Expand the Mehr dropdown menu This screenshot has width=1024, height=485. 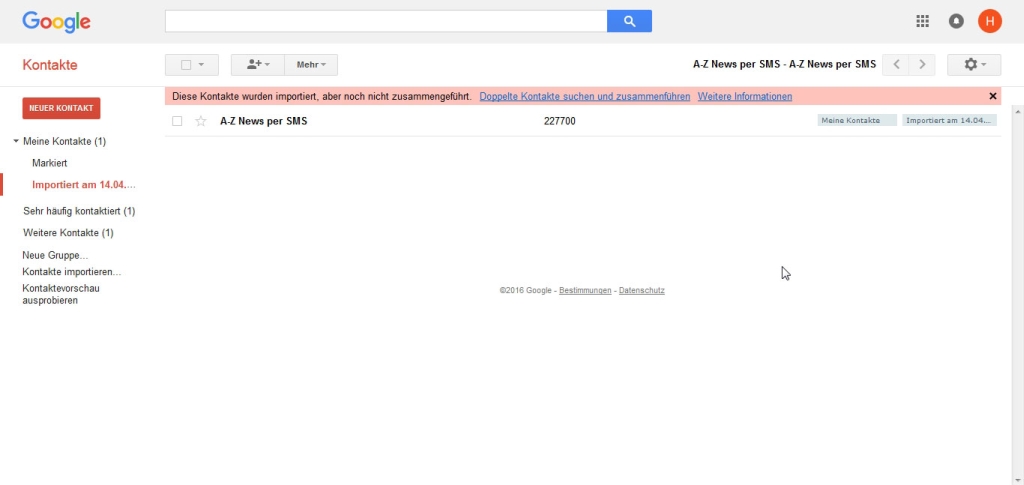[x=311, y=65]
